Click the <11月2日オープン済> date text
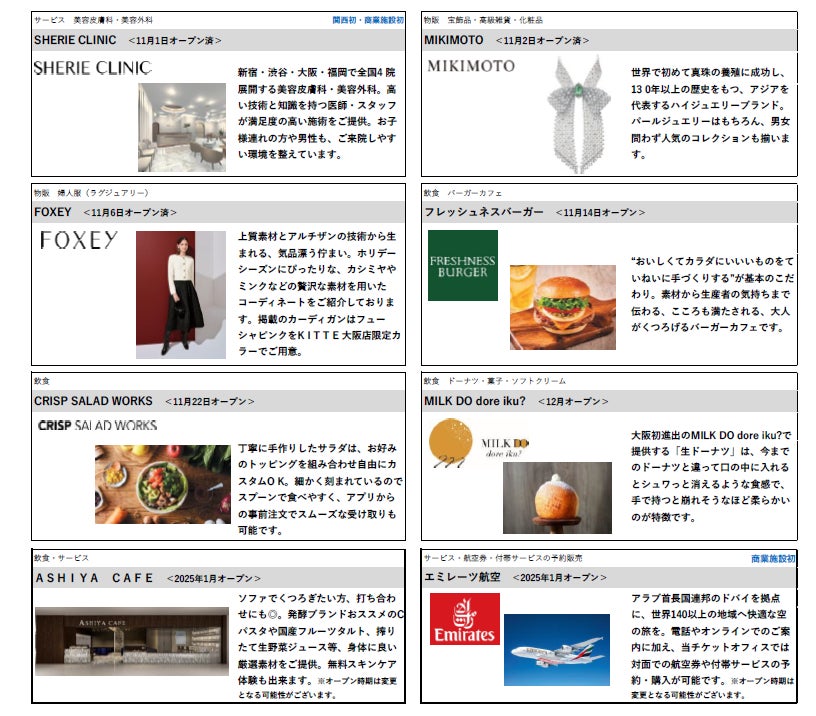816x716 pixels. pos(542,41)
